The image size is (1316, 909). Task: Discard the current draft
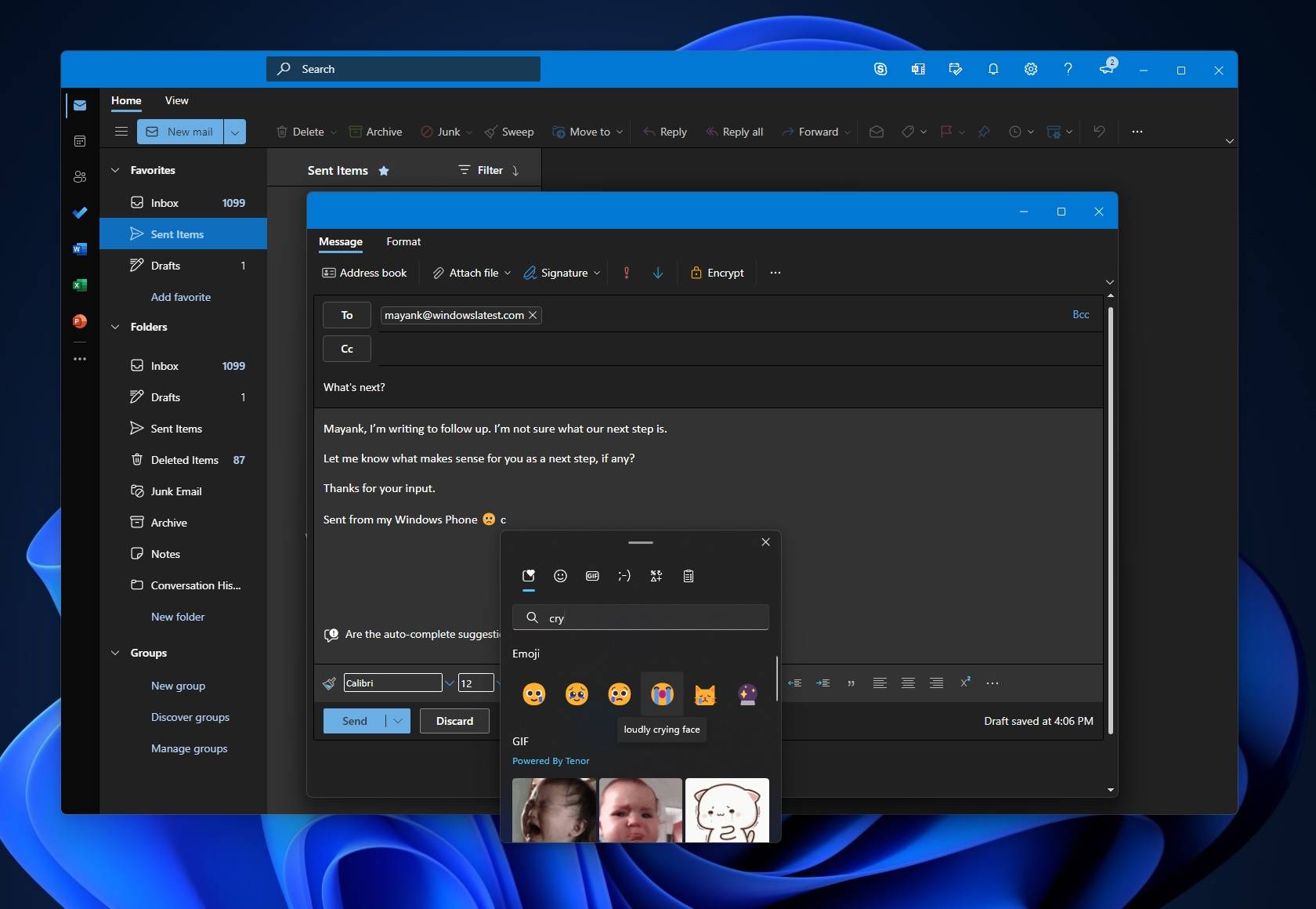point(454,721)
